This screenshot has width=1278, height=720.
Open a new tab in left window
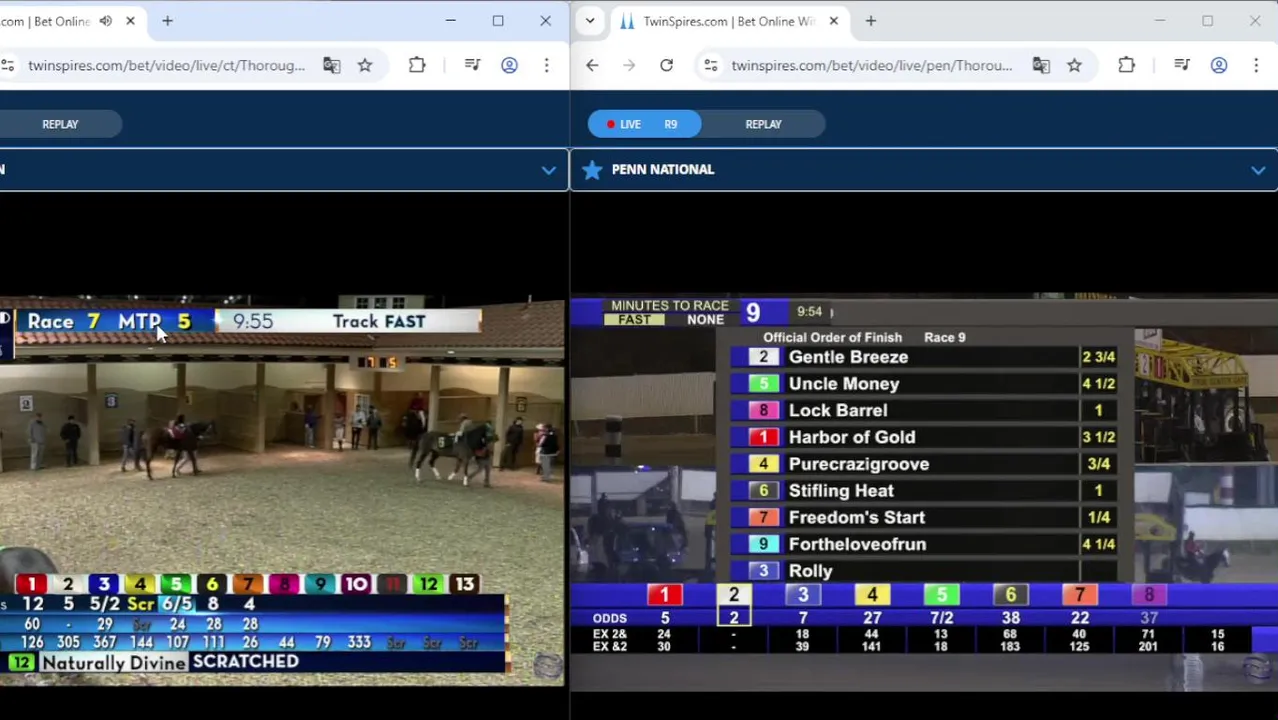167,21
